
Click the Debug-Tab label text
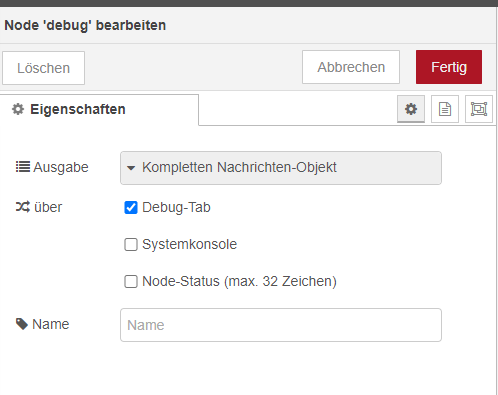(x=176, y=207)
